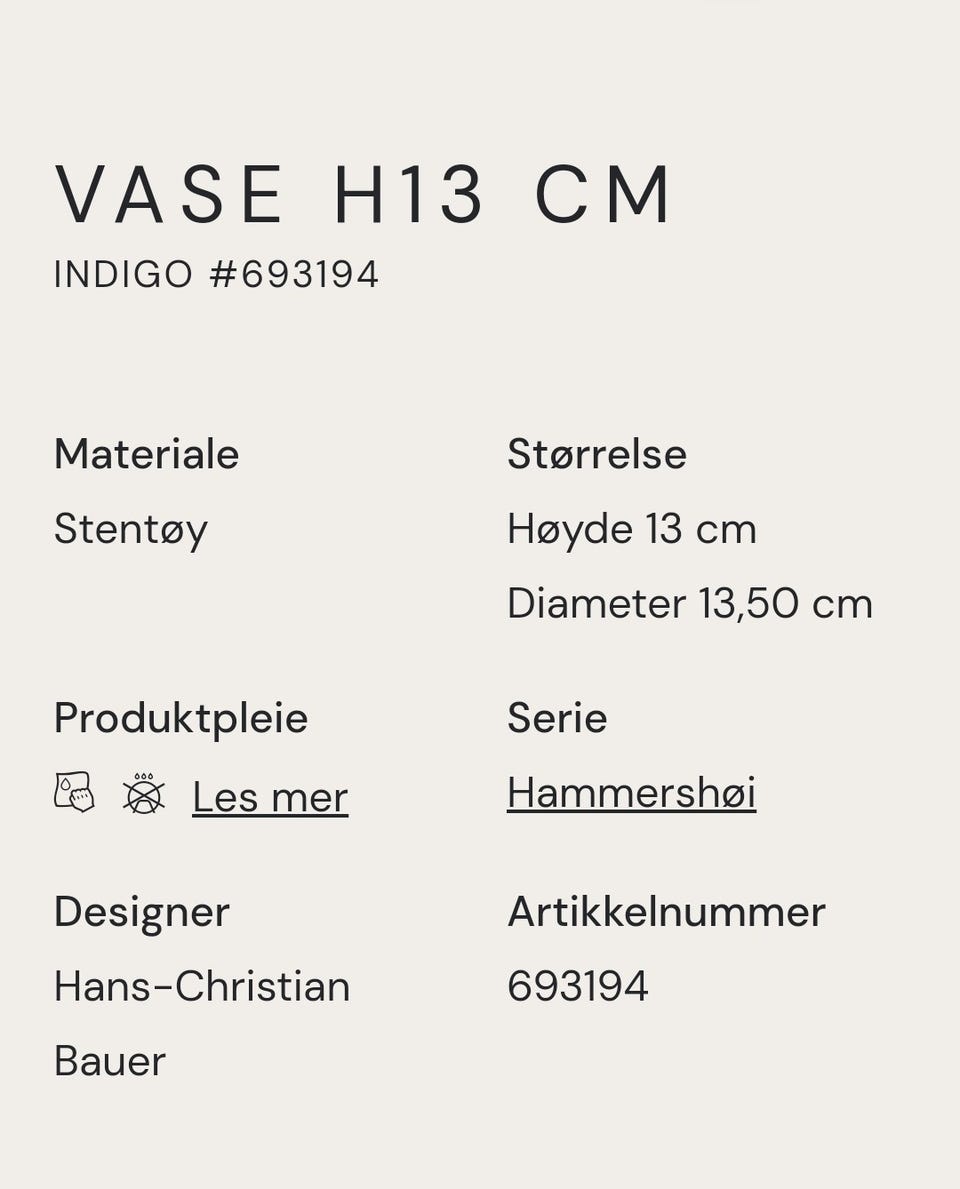960x1189 pixels.
Task: Click the Serie heading
Action: point(557,717)
